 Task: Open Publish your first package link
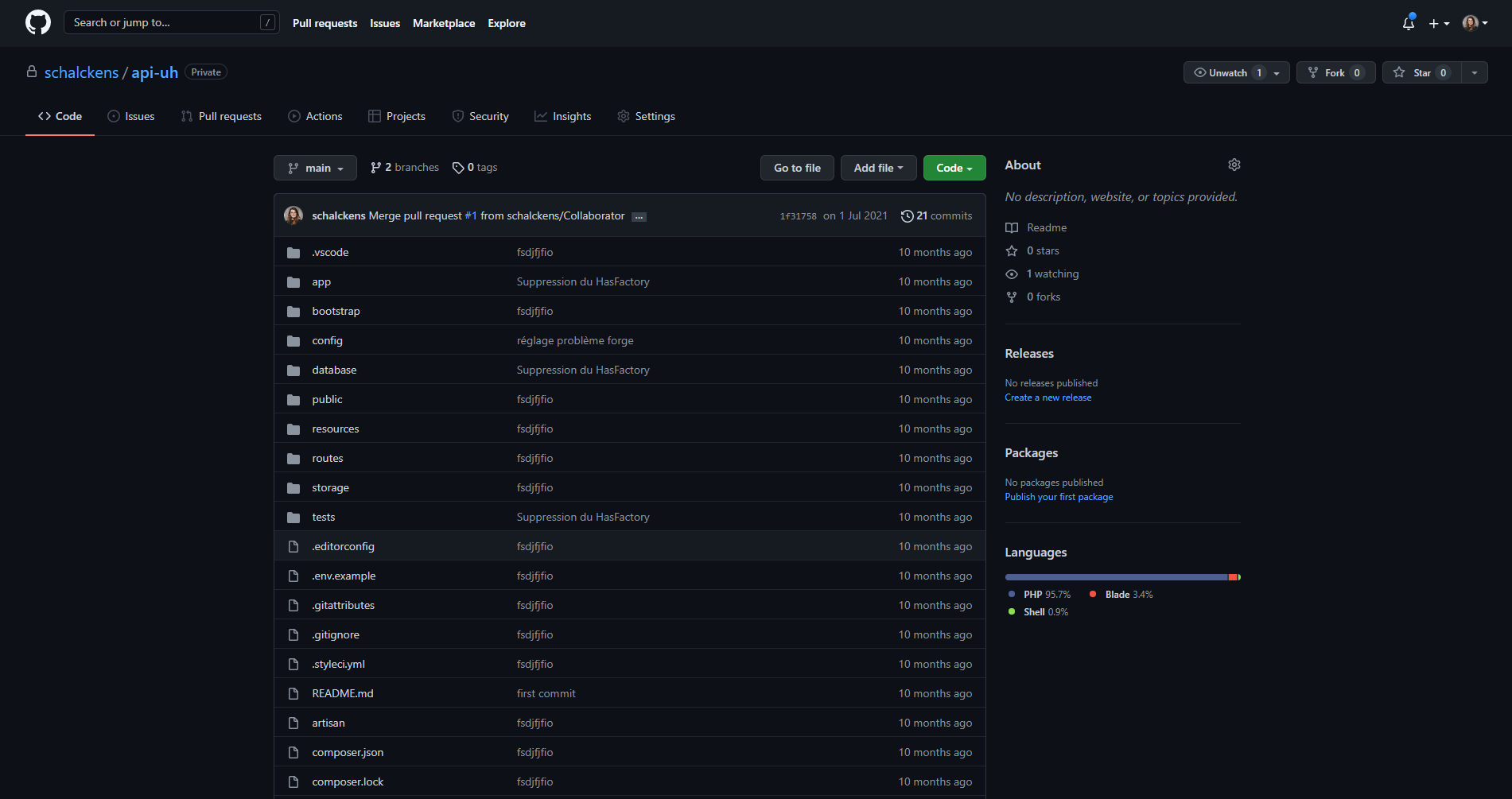coord(1059,497)
